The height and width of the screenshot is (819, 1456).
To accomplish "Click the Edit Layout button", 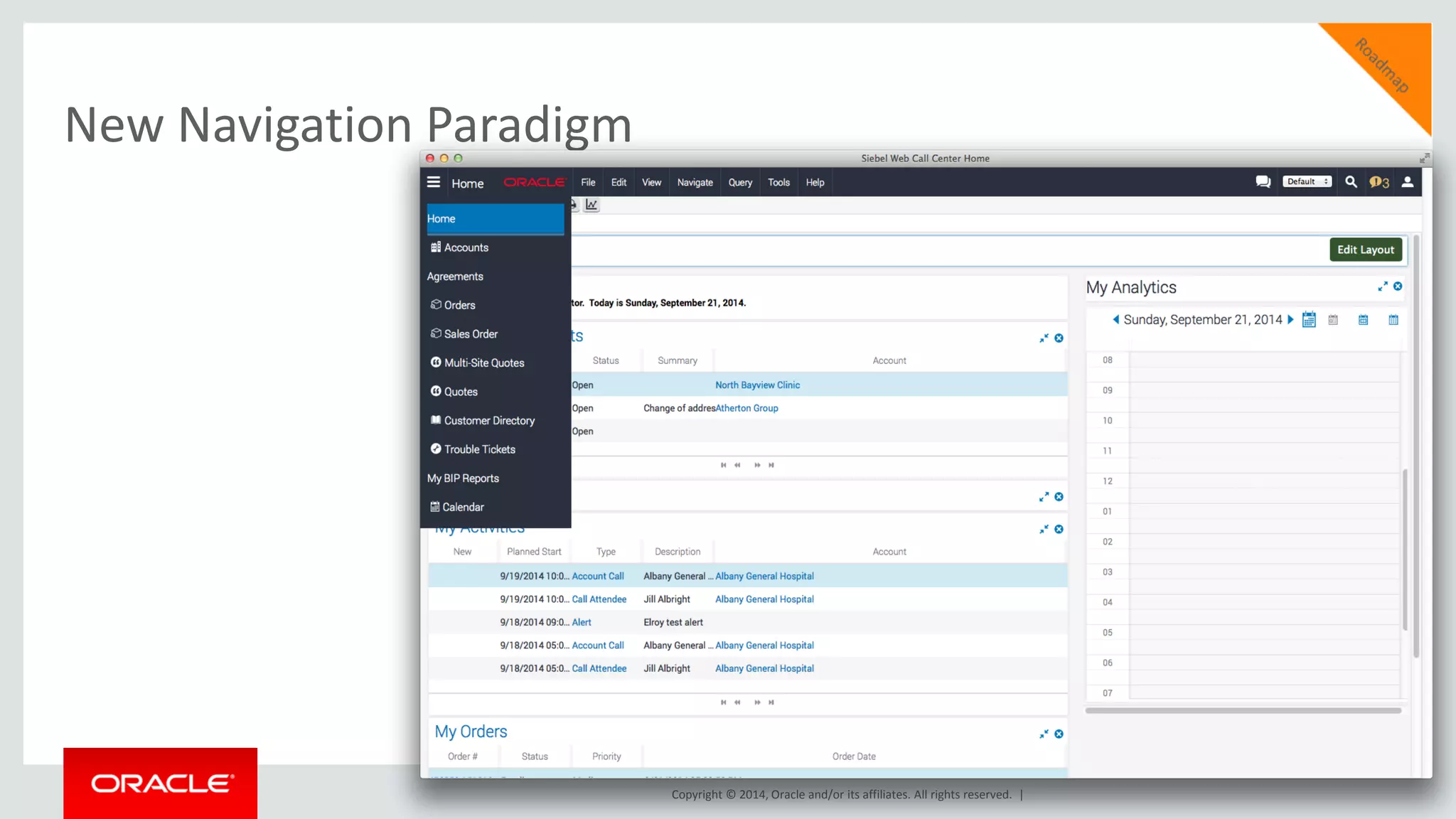I will [1366, 250].
